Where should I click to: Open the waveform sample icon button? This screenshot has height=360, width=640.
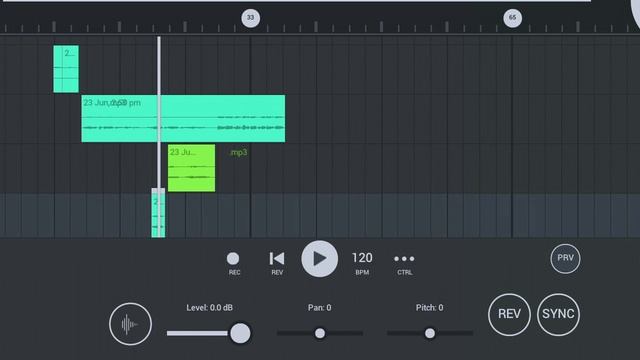[x=131, y=324]
